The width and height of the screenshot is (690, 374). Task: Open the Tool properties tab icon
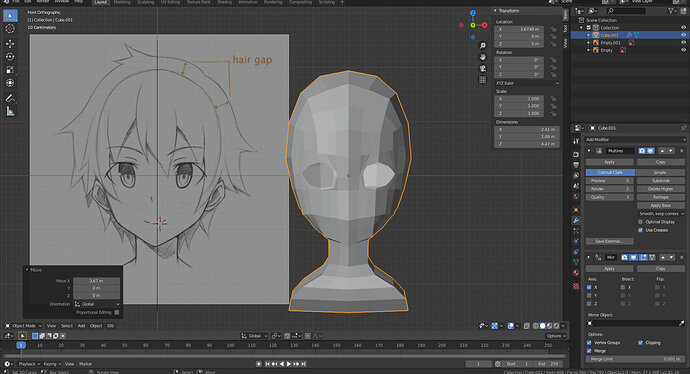tap(576, 141)
